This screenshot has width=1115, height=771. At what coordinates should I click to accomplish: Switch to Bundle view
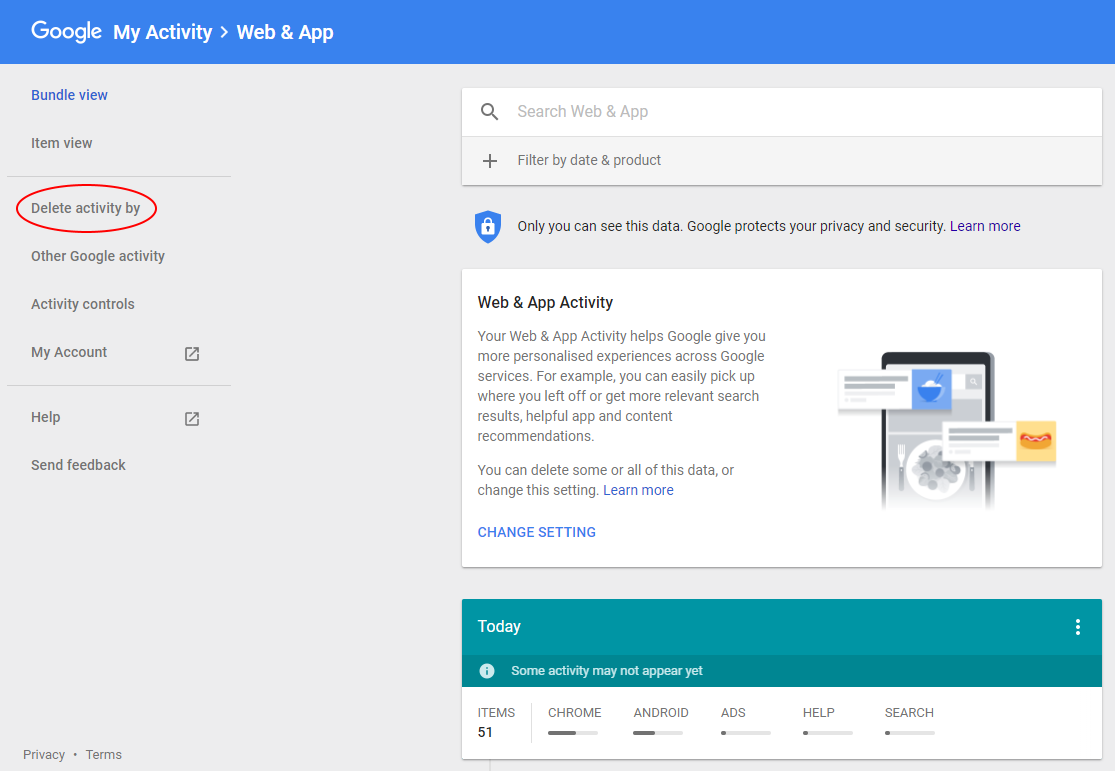tap(69, 95)
